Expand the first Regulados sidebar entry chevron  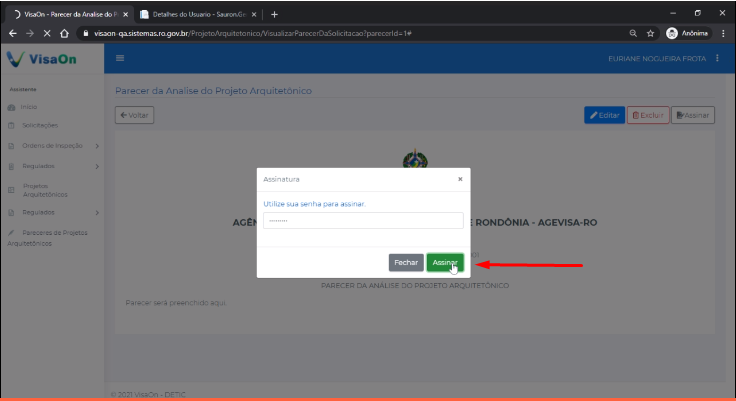[x=97, y=166]
